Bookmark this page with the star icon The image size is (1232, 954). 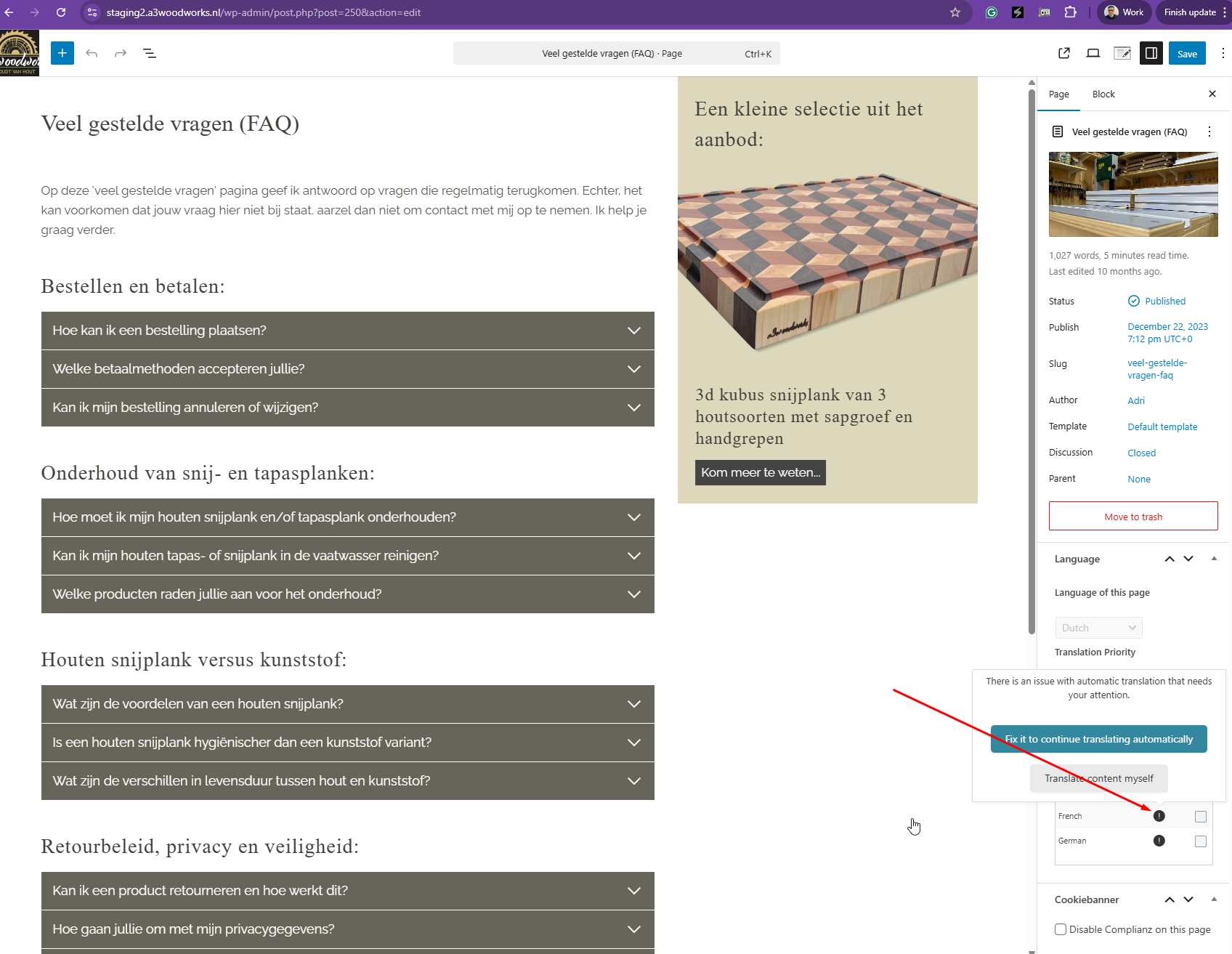pyautogui.click(x=955, y=12)
